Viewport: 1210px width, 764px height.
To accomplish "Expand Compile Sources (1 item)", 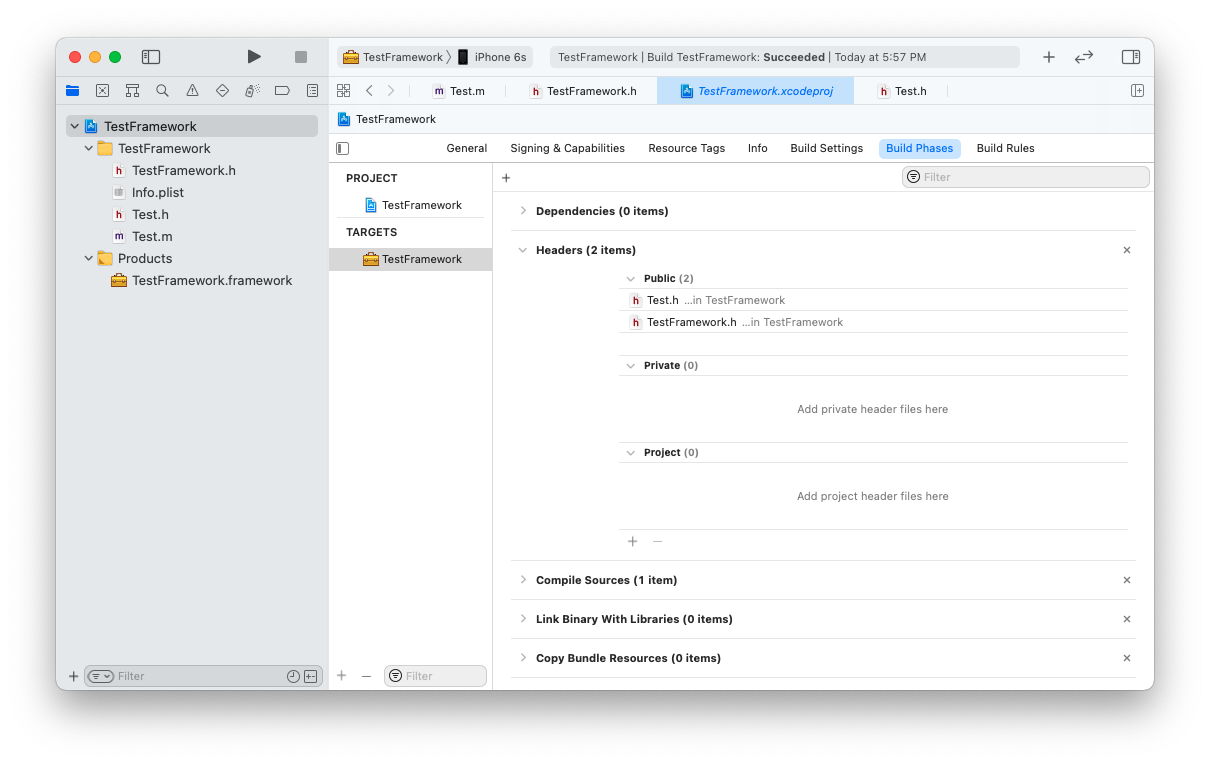I will pos(523,580).
